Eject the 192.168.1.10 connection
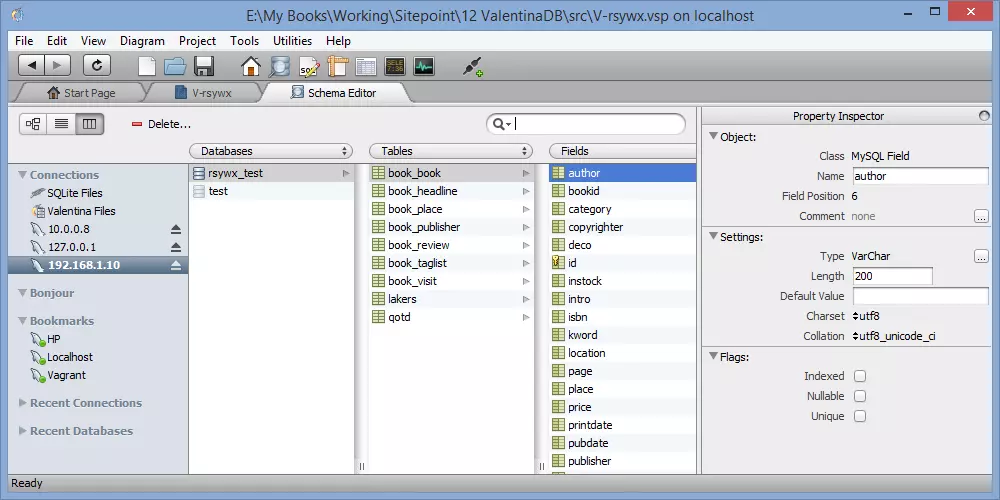The height and width of the screenshot is (500, 1000). pos(176,265)
